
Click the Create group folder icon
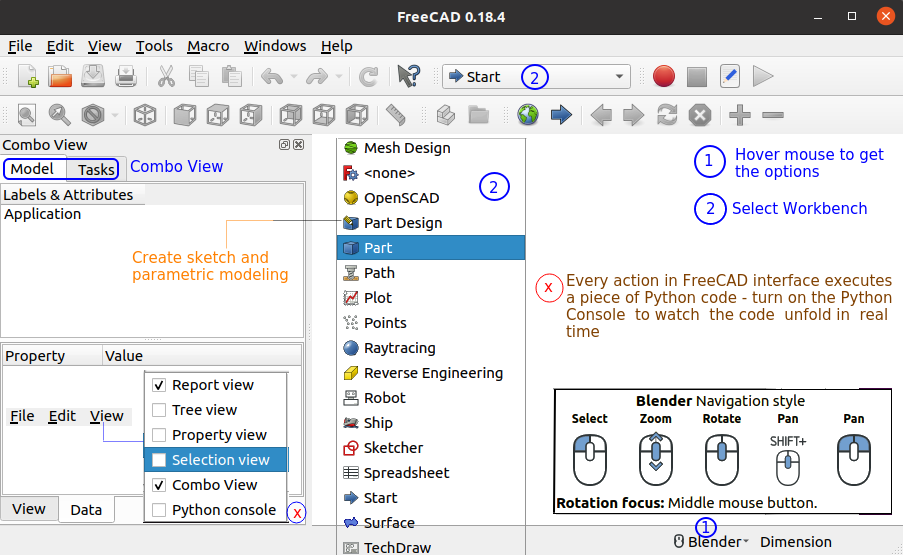tap(479, 115)
